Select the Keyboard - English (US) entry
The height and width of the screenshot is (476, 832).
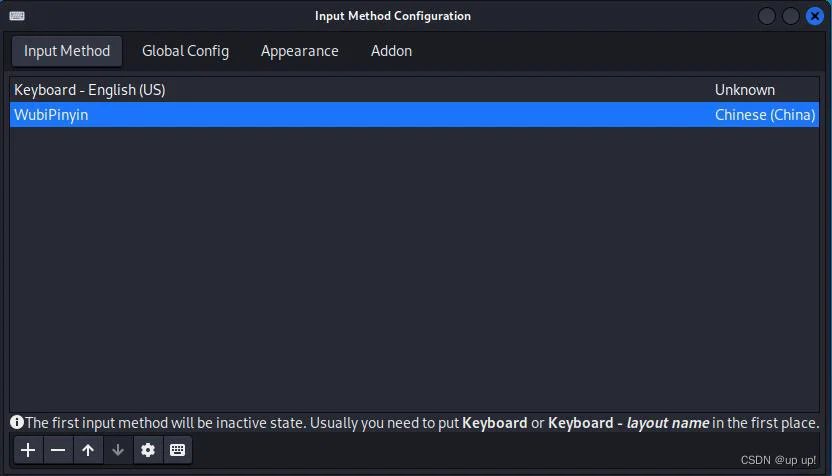[x=414, y=90]
